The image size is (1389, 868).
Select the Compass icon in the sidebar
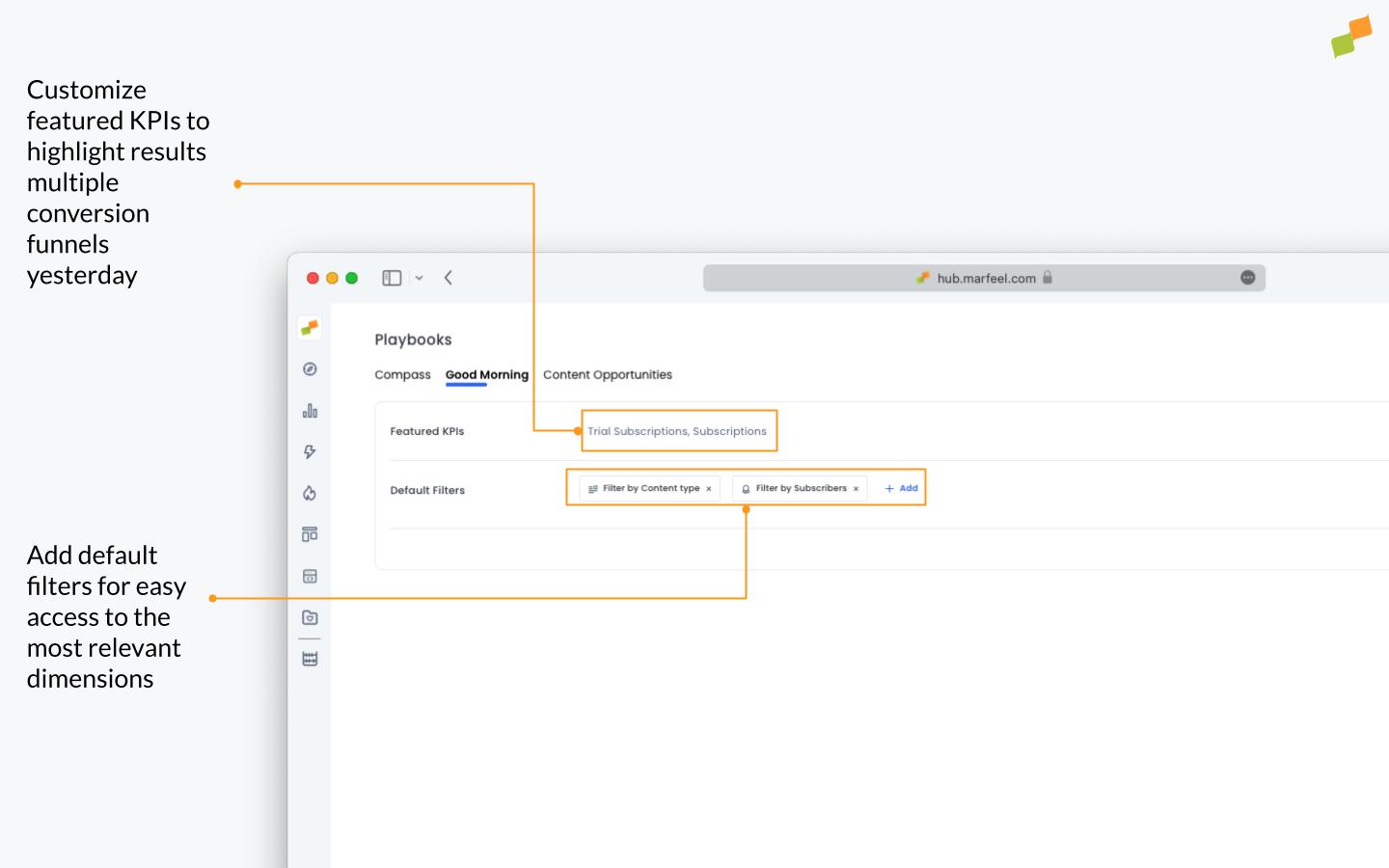[x=309, y=369]
